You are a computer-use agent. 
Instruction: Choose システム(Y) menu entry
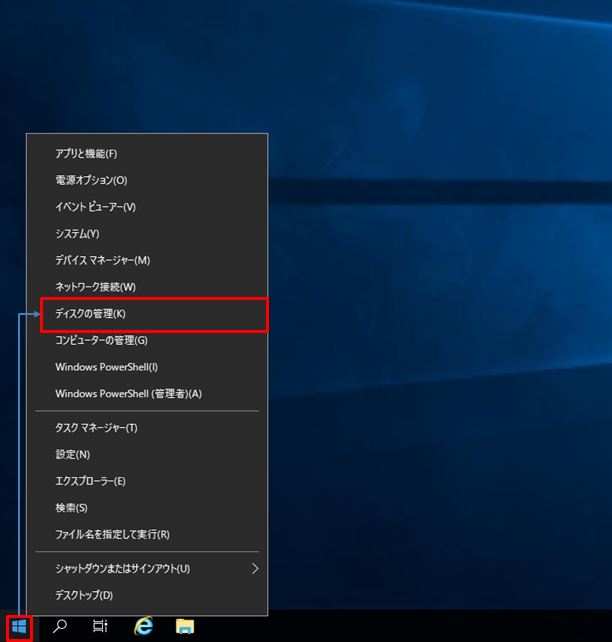pyautogui.click(x=147, y=233)
